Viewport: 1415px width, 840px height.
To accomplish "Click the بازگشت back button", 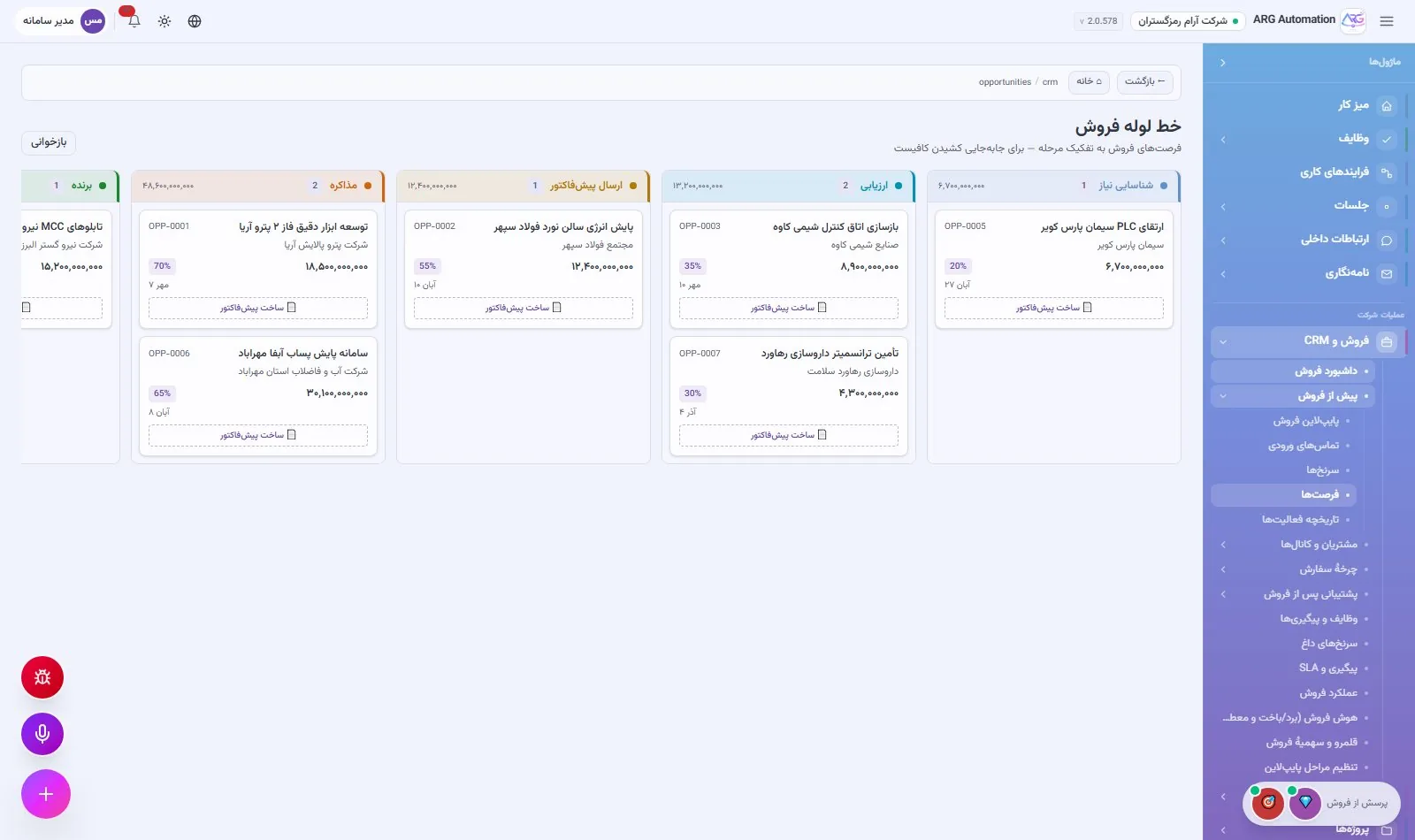I will [1144, 81].
